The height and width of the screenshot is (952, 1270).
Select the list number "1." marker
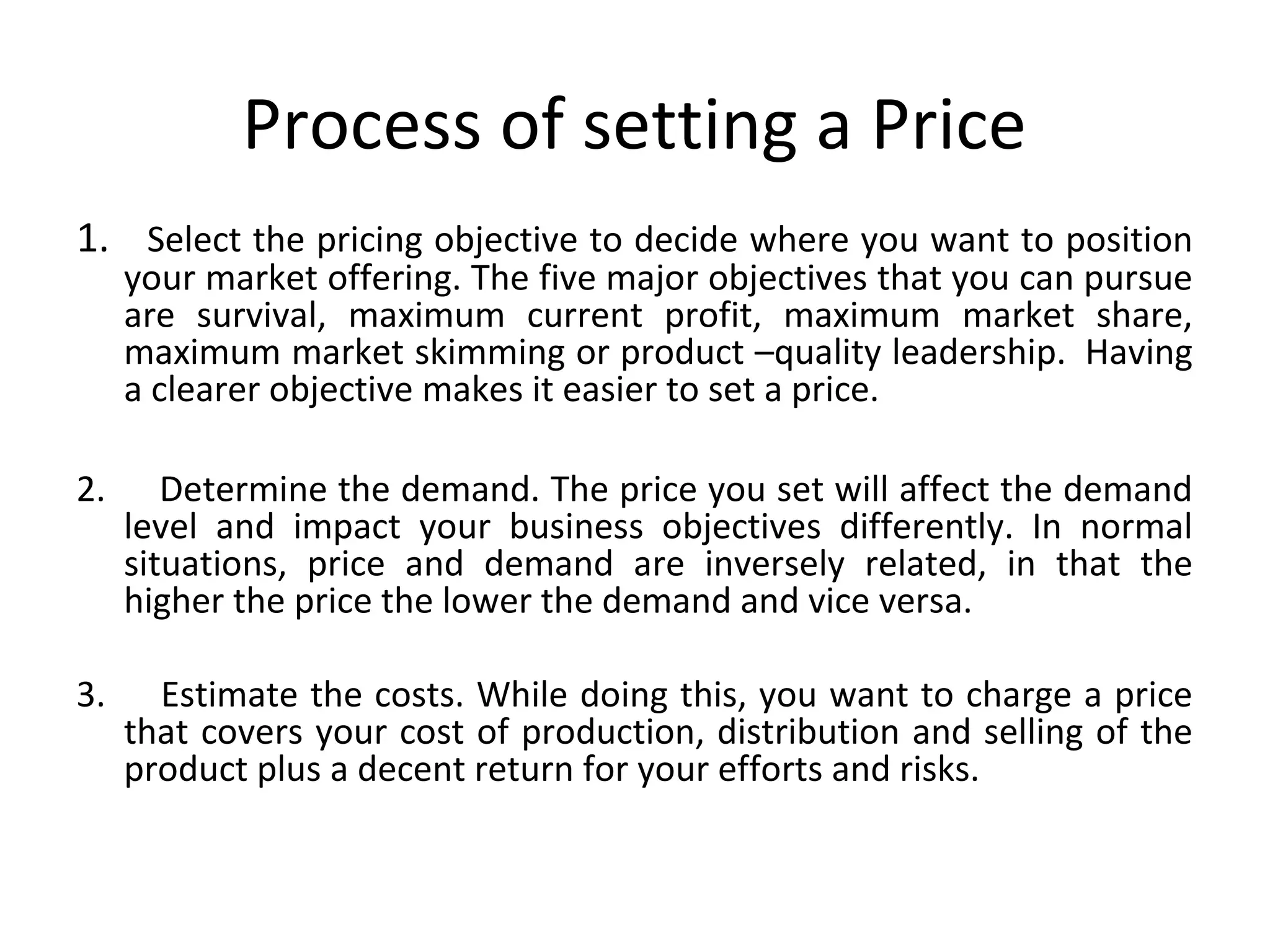coord(92,239)
